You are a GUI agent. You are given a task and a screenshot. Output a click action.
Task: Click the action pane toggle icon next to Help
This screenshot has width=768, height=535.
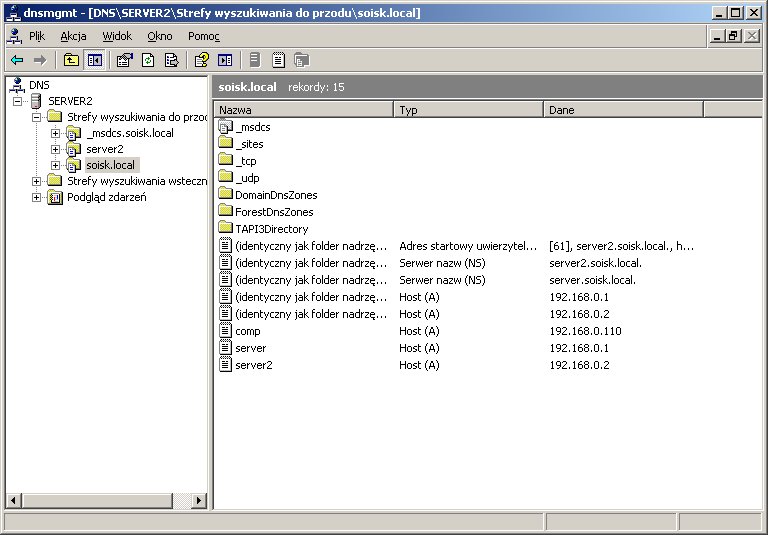[x=225, y=60]
